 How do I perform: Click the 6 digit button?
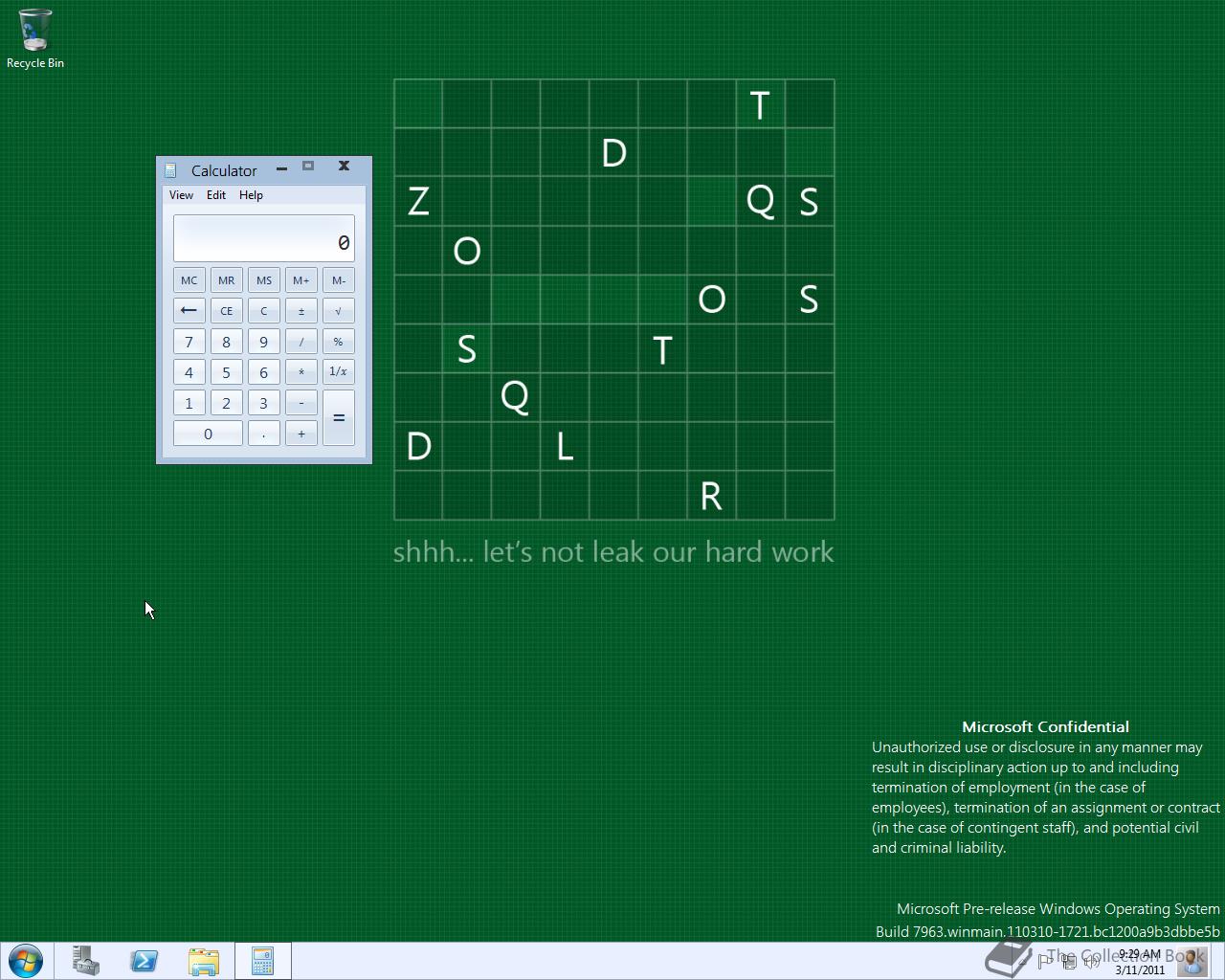click(264, 372)
